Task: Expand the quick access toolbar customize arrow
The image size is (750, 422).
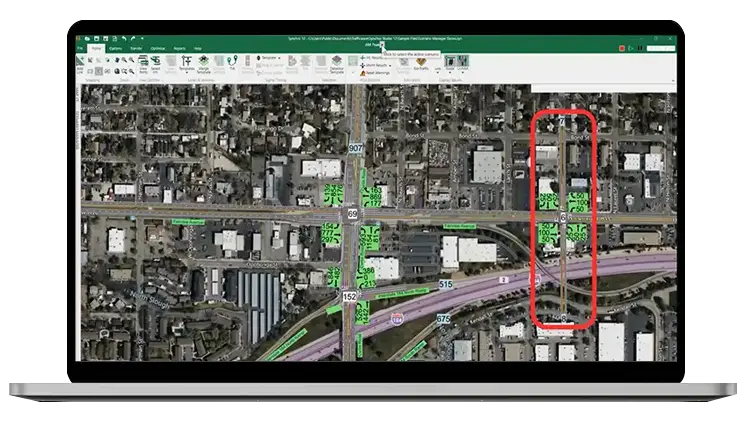Action: [x=142, y=38]
